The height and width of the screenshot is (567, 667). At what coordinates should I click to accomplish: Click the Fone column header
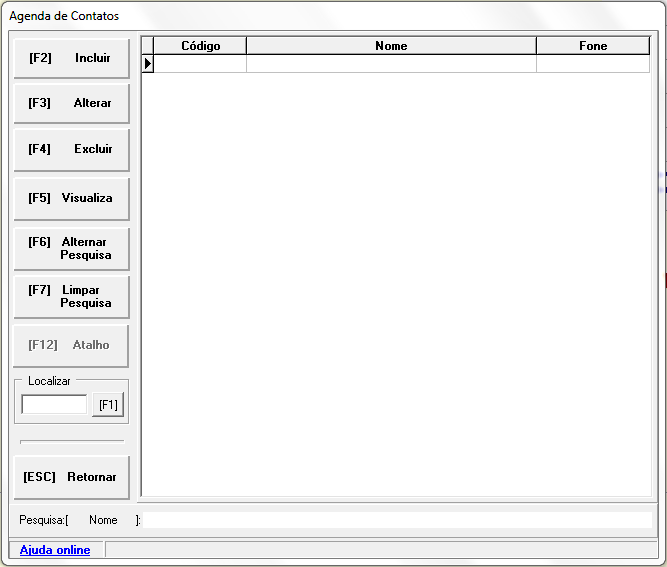593,46
